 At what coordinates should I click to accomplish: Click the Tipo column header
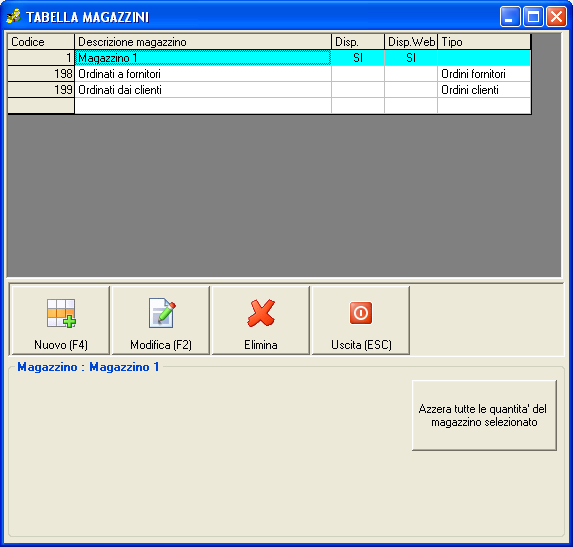(484, 42)
